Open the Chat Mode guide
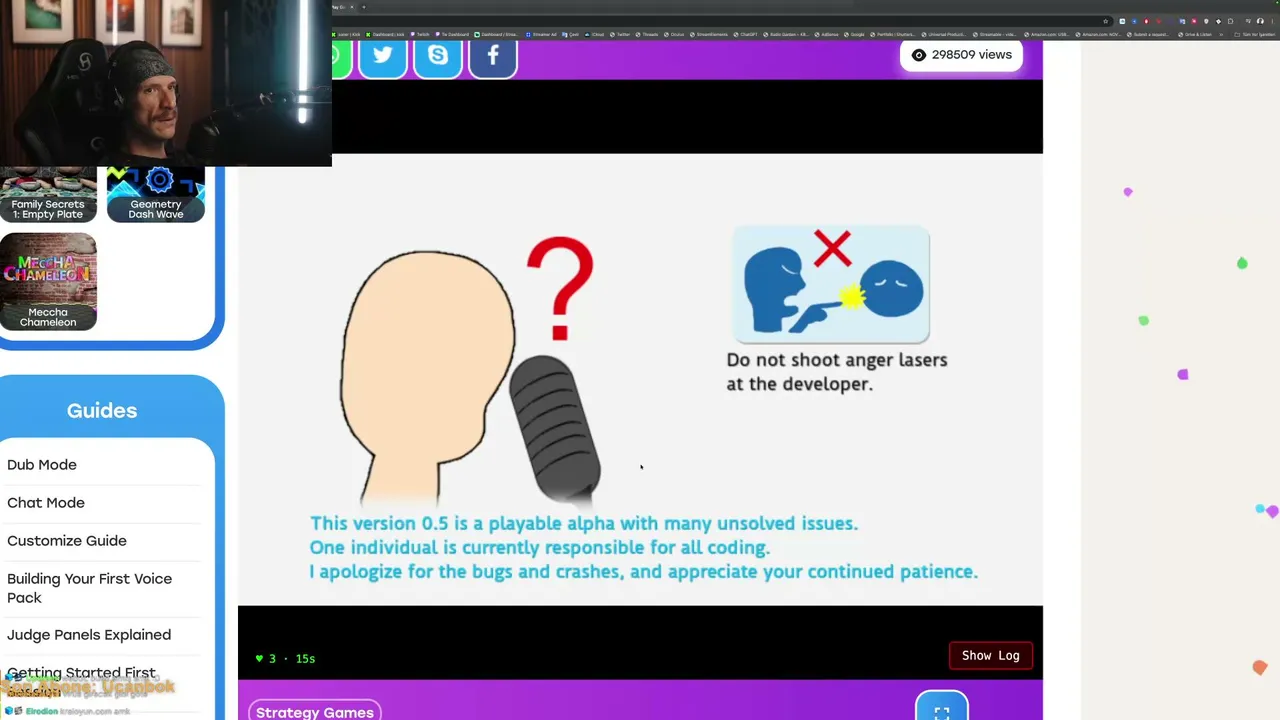The width and height of the screenshot is (1280, 720). tap(46, 503)
